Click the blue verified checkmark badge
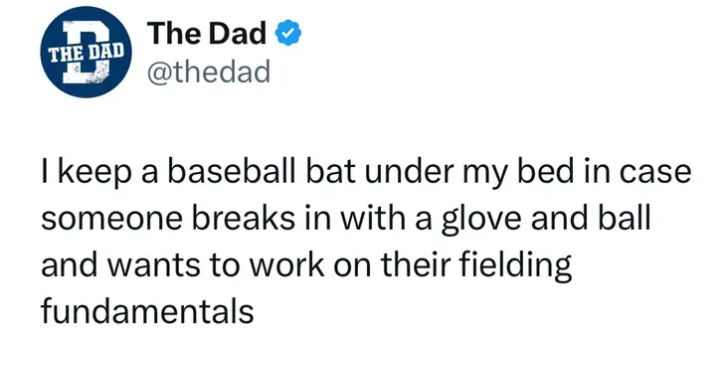720x377 pixels. (x=288, y=34)
